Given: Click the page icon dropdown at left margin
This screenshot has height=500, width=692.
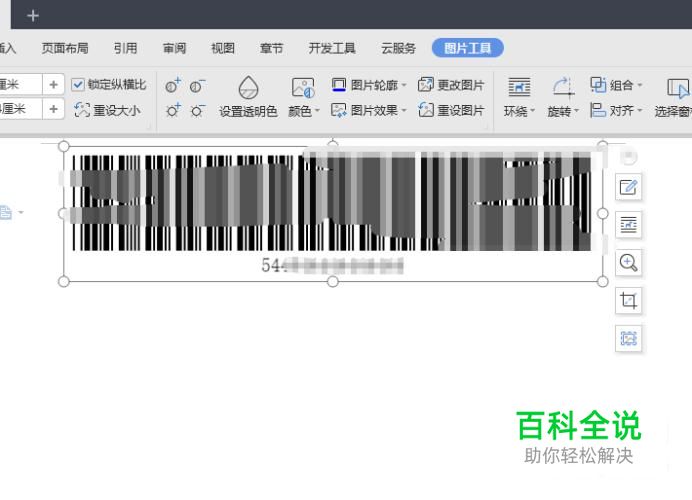Looking at the screenshot, I should pyautogui.click(x=11, y=212).
